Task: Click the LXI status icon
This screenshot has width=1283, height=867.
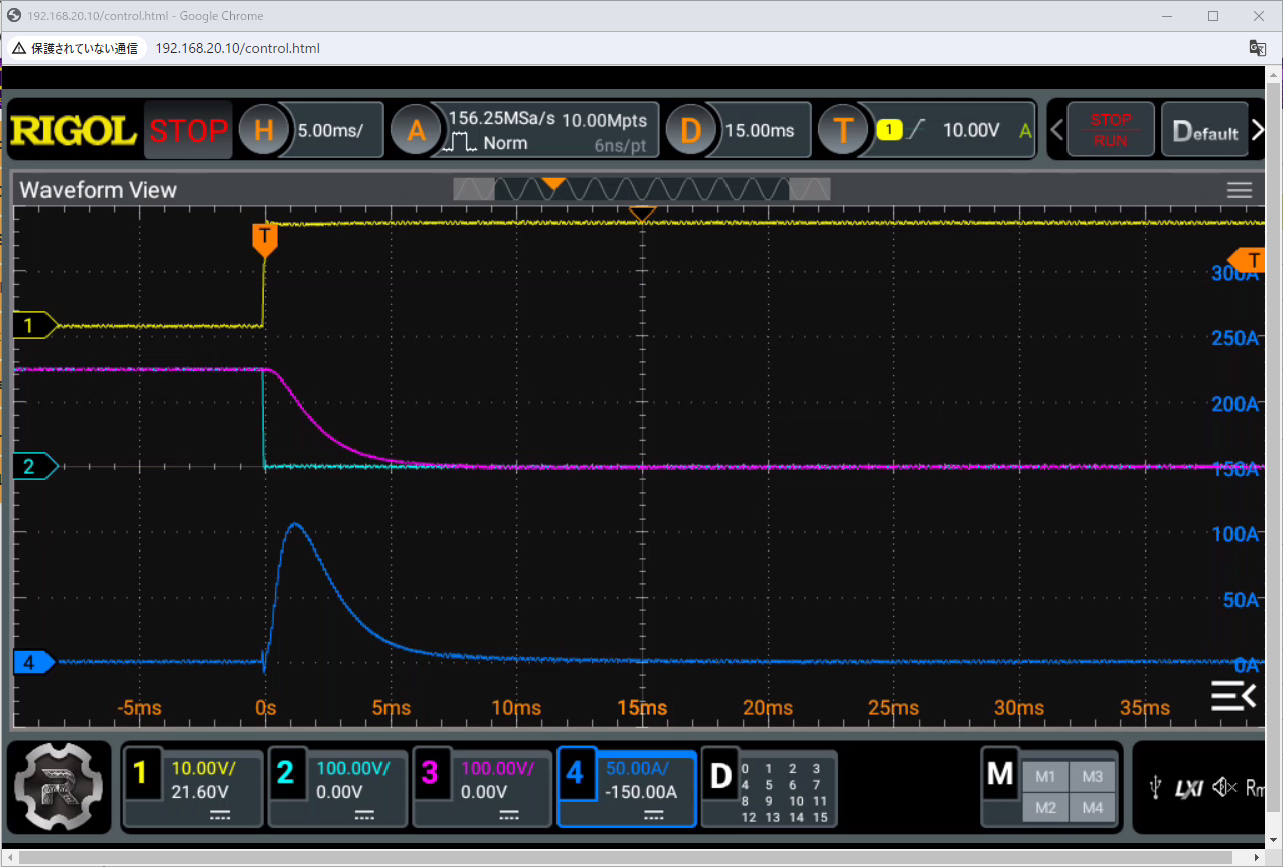Action: (1189, 789)
